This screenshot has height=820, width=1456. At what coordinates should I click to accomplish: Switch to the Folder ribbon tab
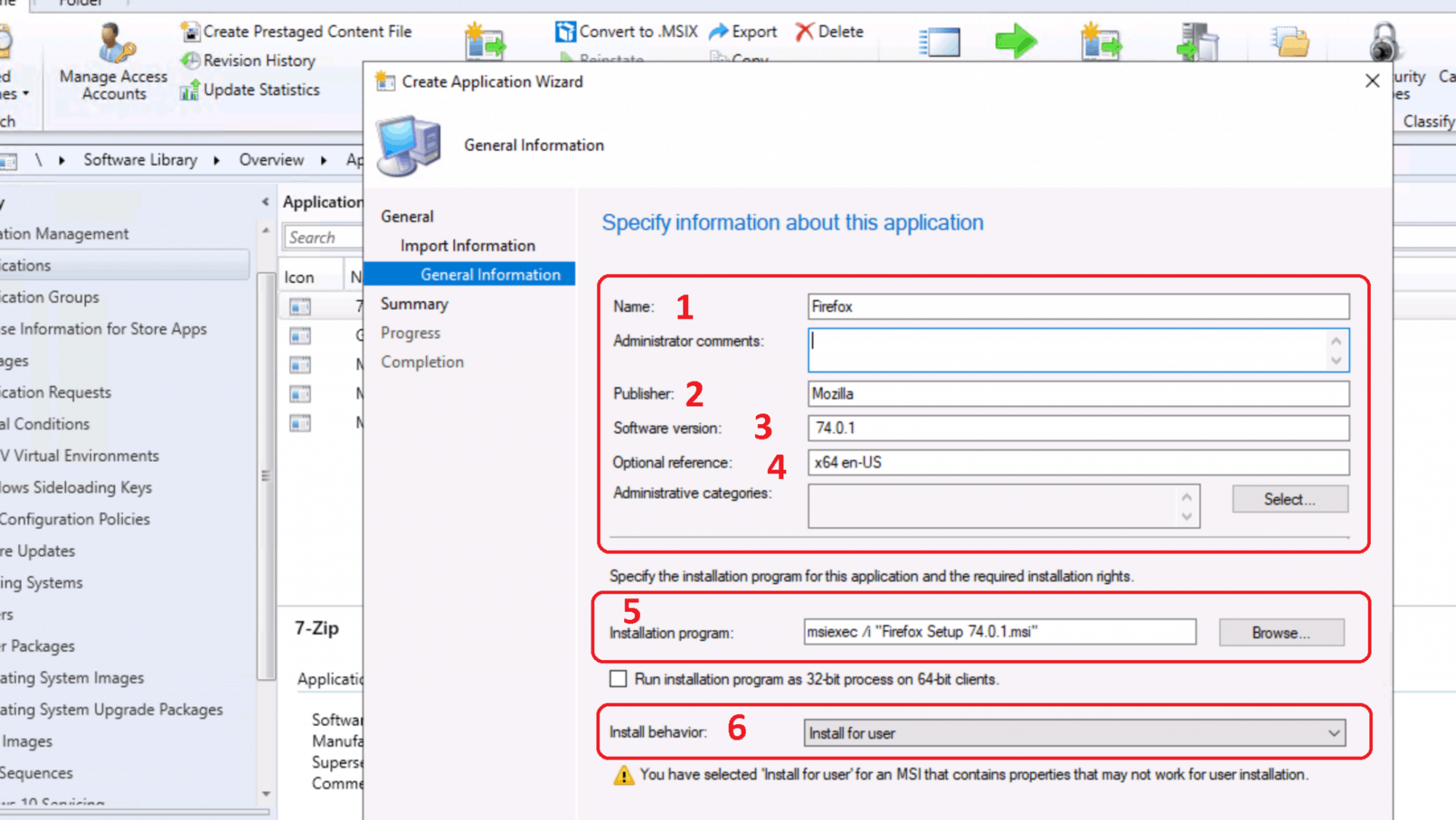79,4
